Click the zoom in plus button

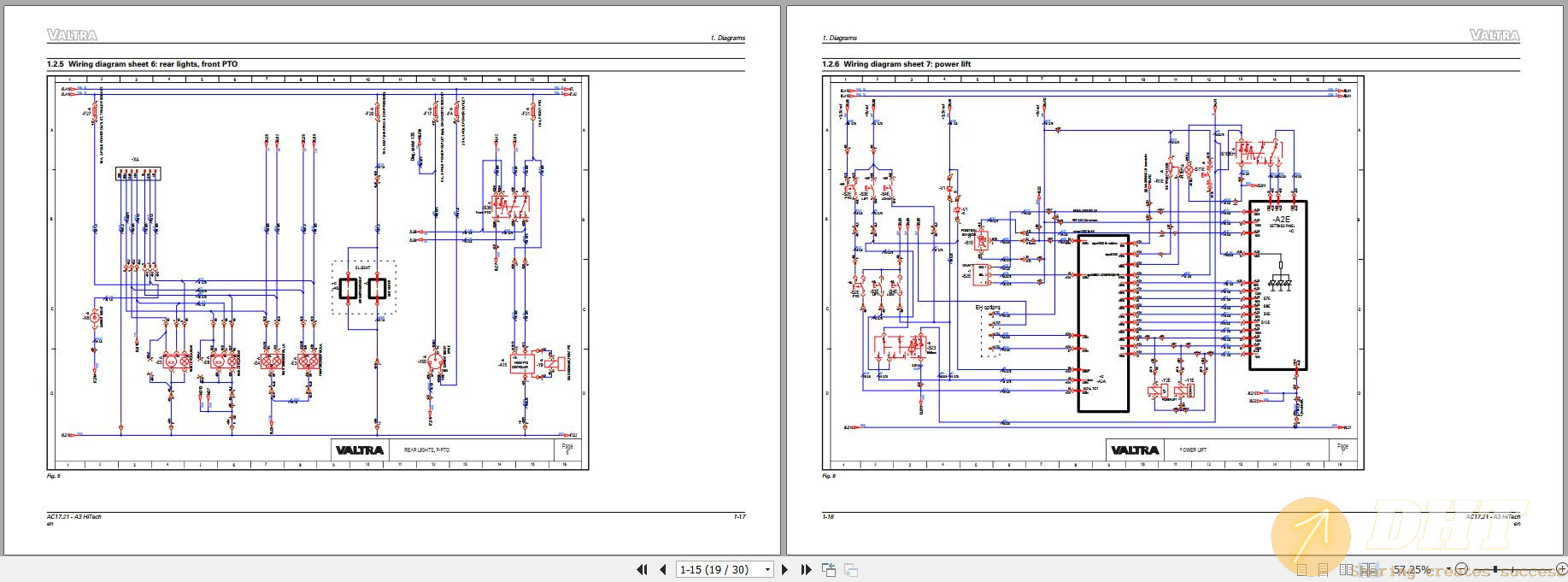point(1562,569)
